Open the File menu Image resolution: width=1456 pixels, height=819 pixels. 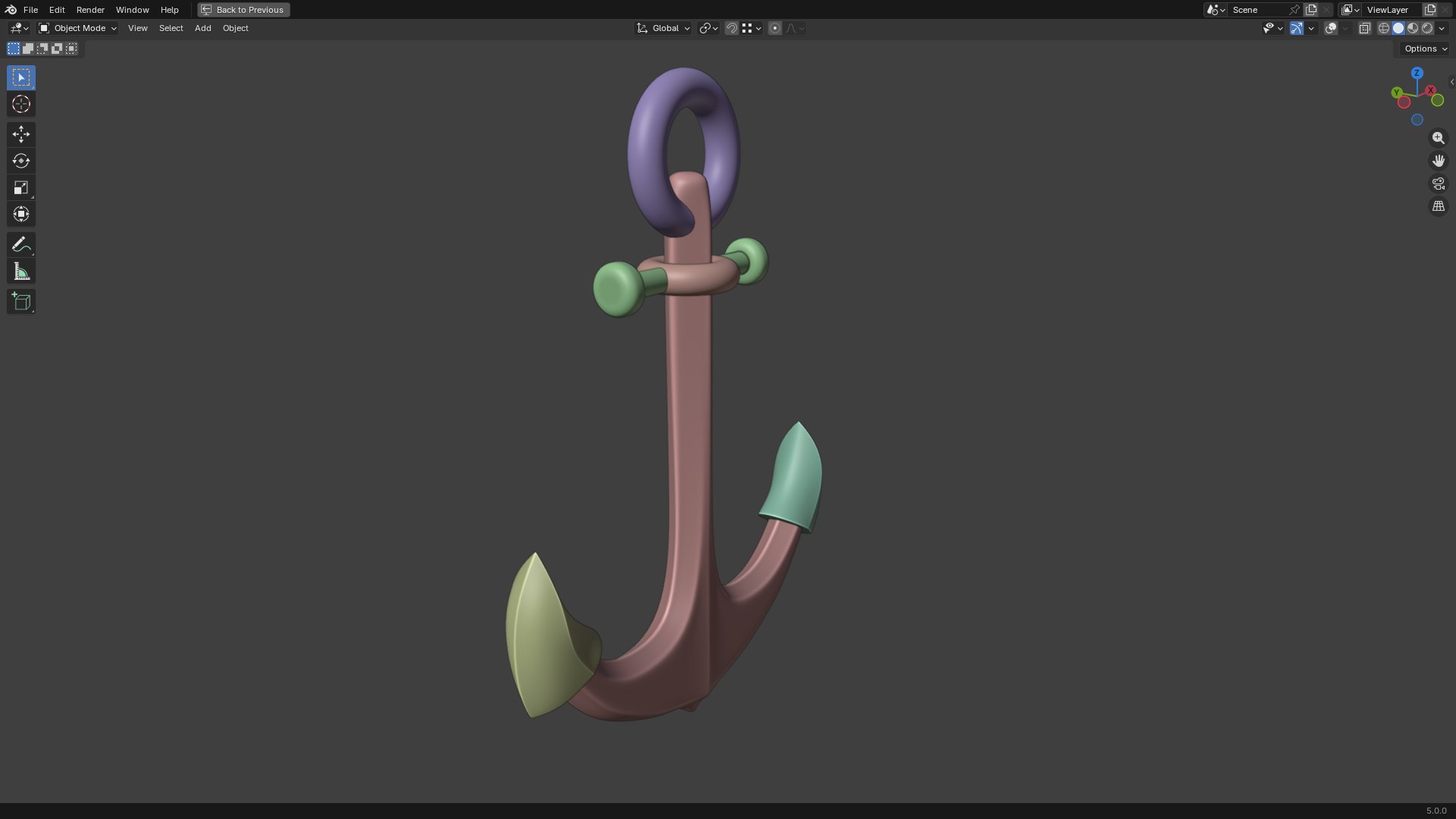30,10
